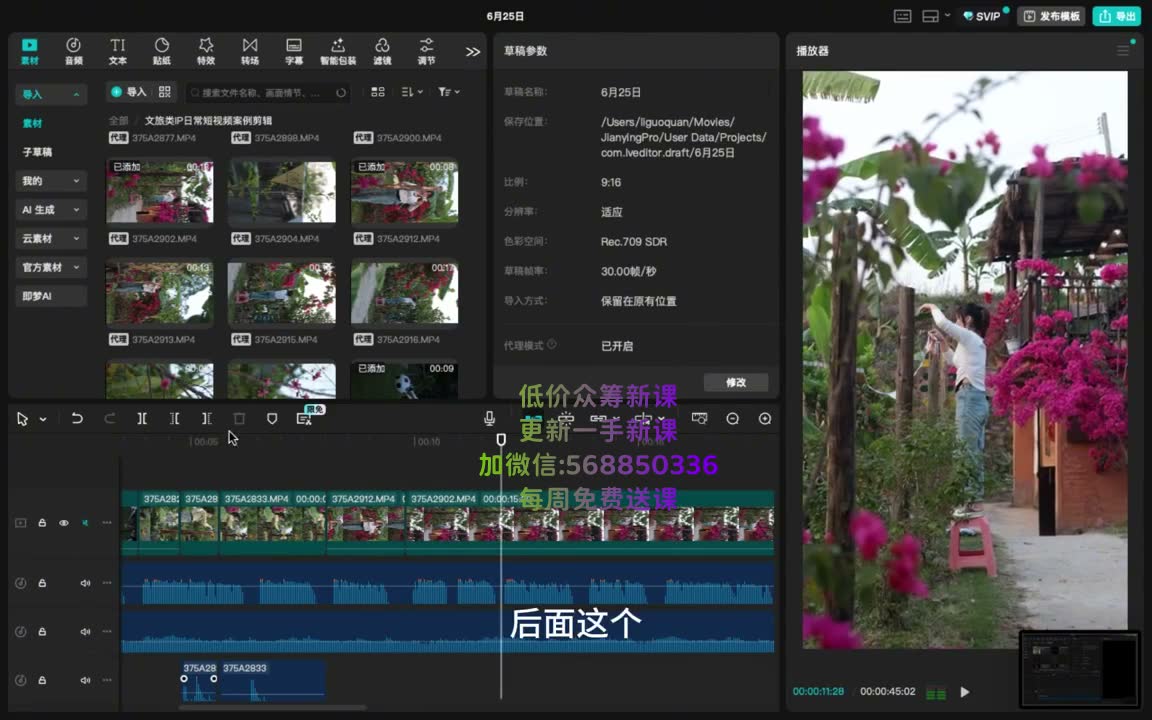
Task: Open the window layout dropdown
Action: [935, 16]
